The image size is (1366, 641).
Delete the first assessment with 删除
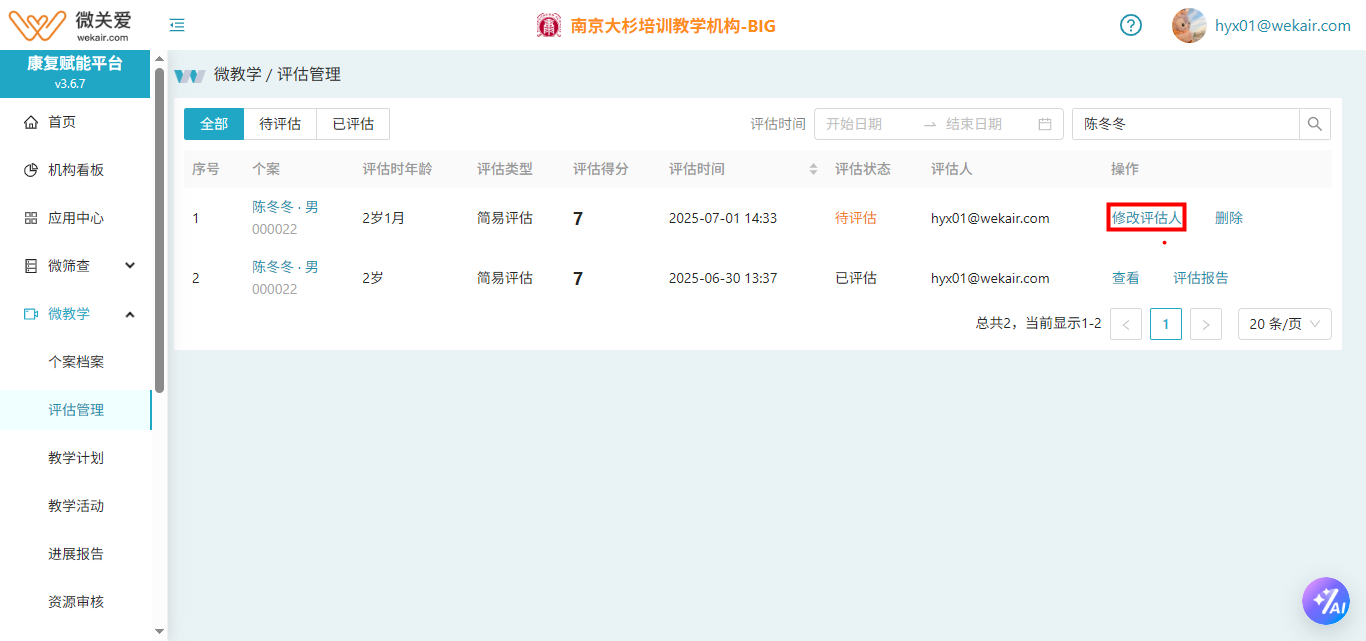click(1229, 218)
